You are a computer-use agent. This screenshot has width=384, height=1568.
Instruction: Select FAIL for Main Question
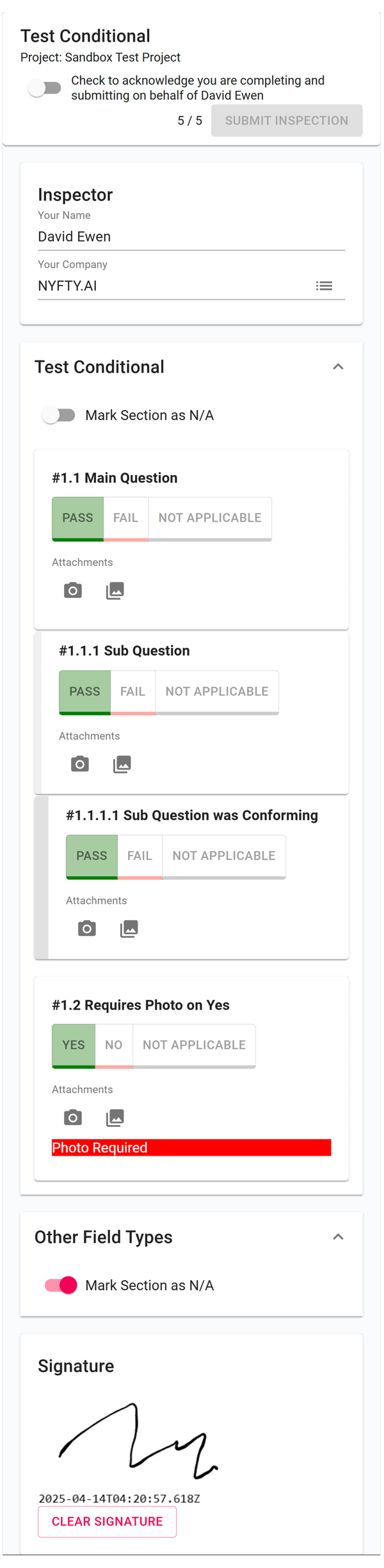pyautogui.click(x=125, y=517)
